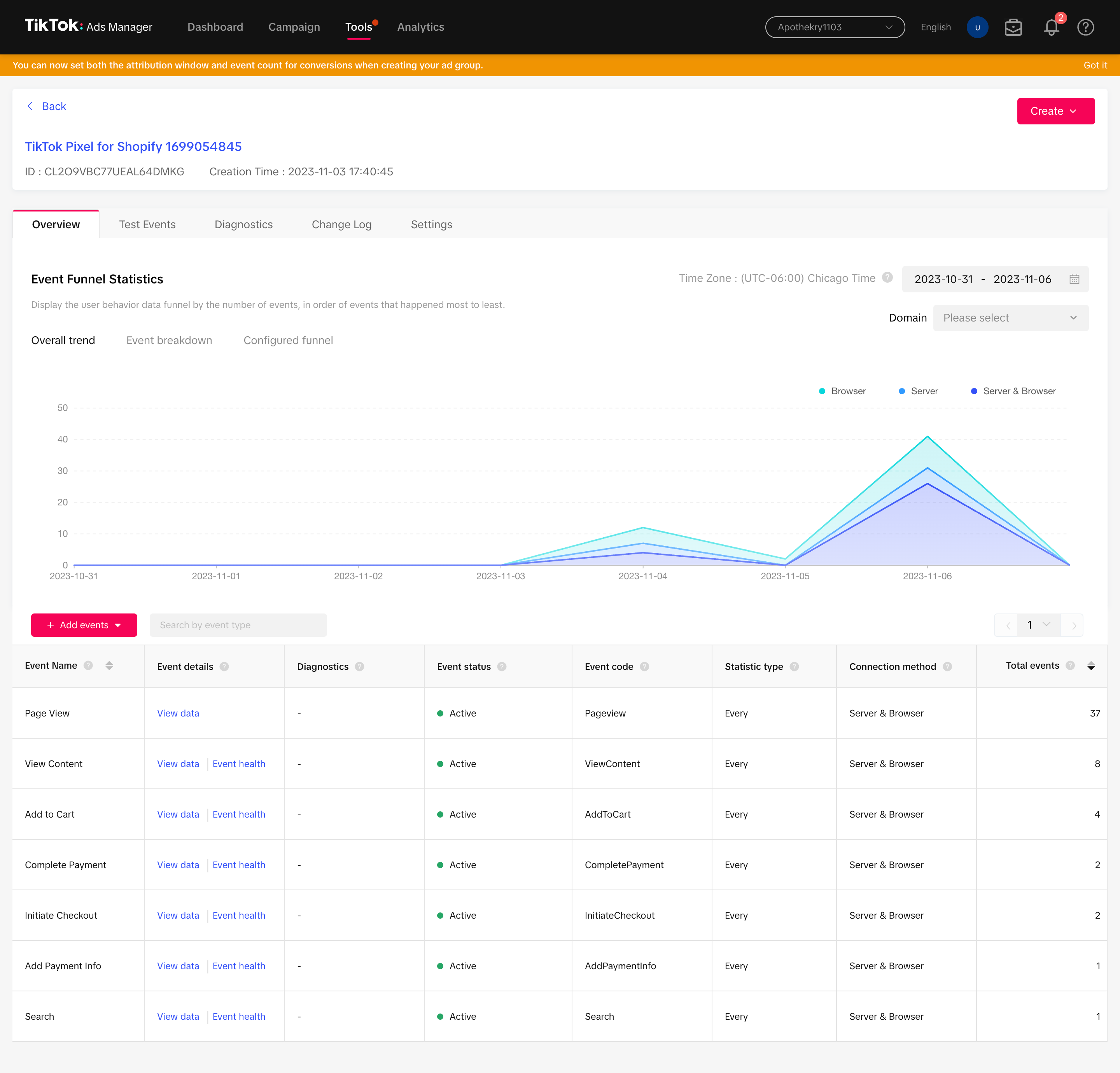Open View data for Add to Cart
Viewport: 1120px width, 1073px height.
click(x=178, y=814)
